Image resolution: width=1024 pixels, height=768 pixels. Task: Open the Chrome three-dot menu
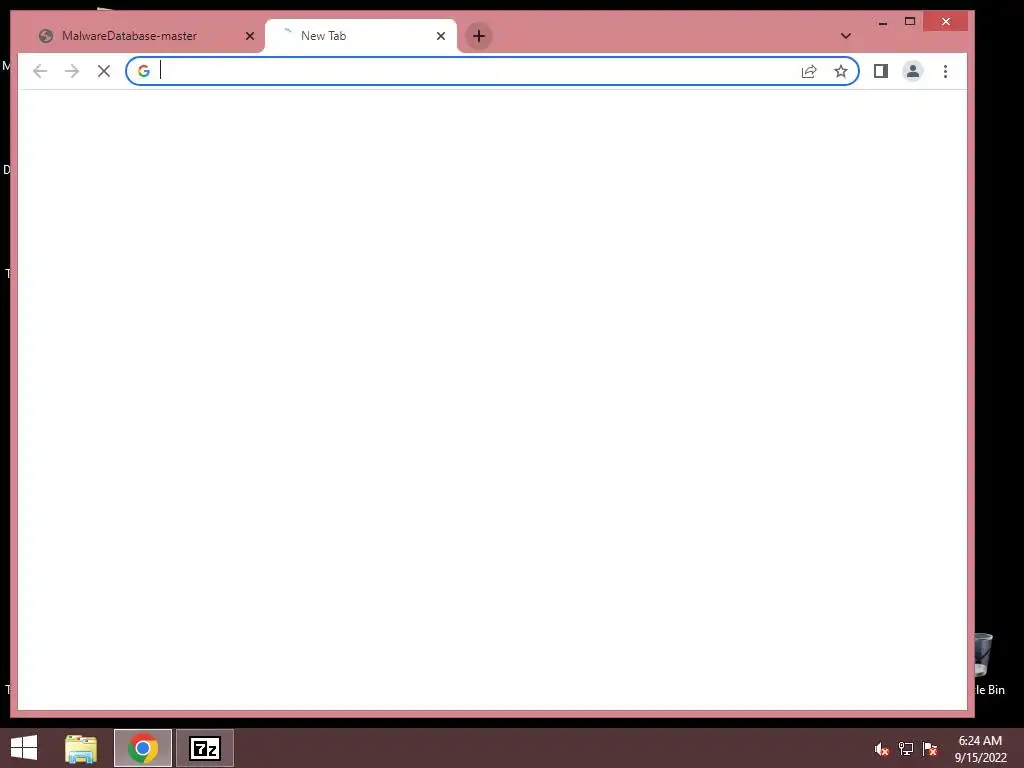click(945, 71)
